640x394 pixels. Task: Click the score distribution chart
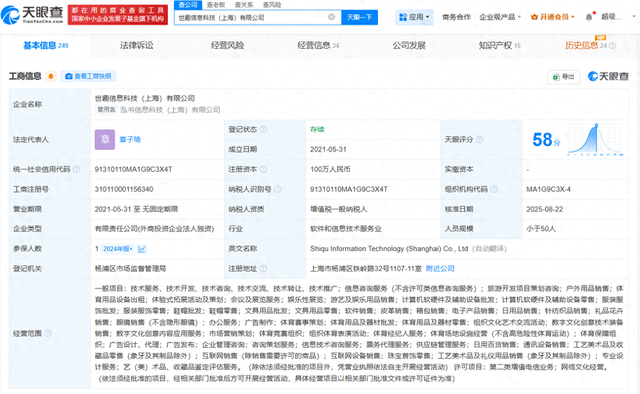tap(596, 140)
